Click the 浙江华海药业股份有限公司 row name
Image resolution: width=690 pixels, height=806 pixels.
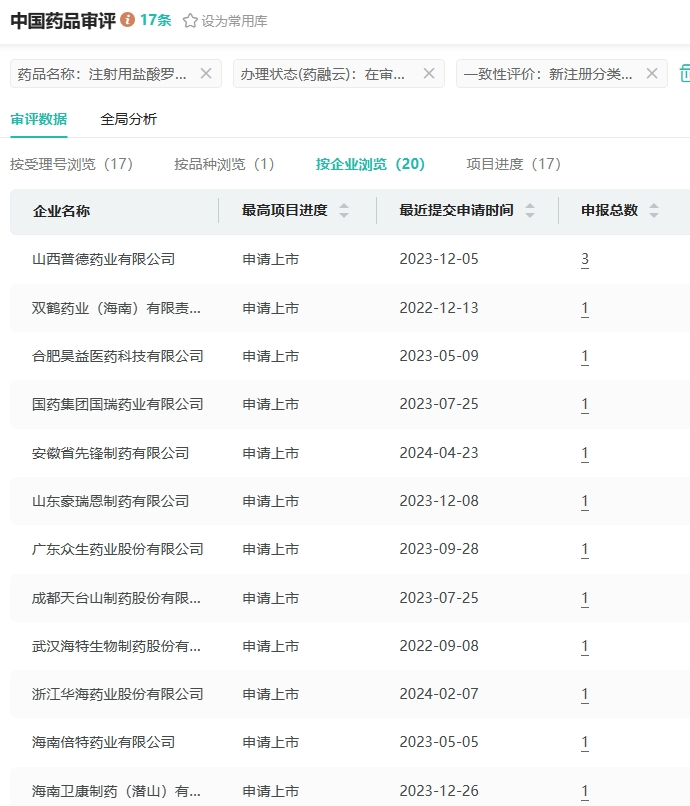click(x=117, y=694)
